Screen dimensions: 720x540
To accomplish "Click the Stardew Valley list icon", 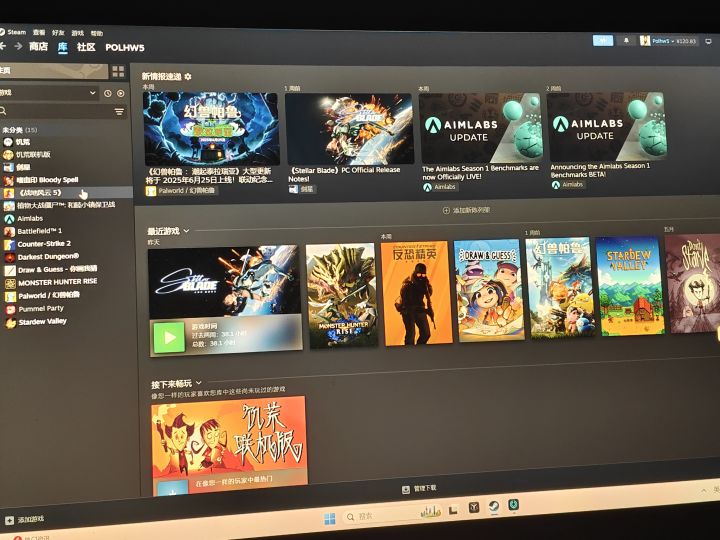I will click(11, 323).
